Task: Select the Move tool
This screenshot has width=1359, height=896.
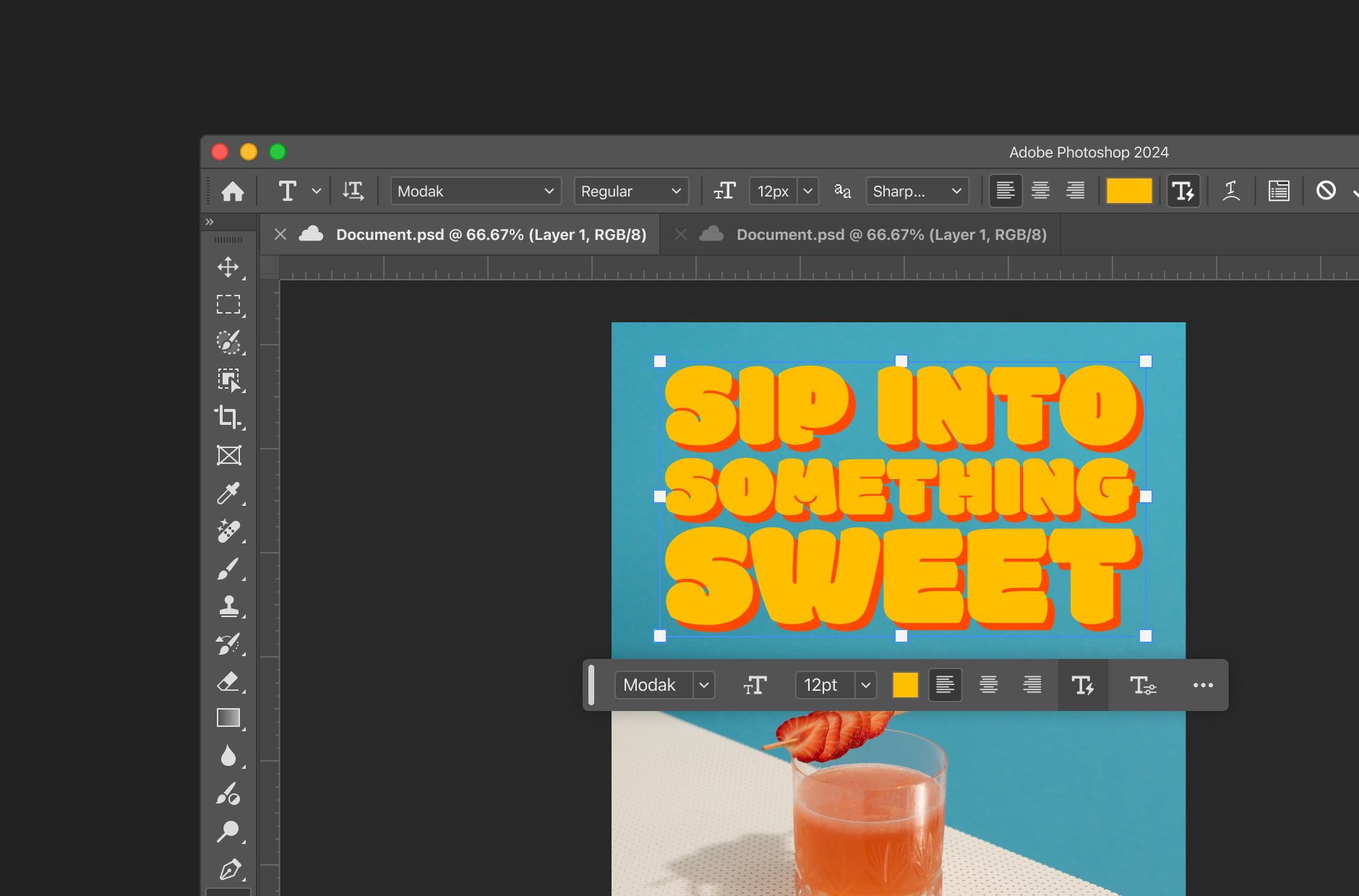Action: point(228,267)
